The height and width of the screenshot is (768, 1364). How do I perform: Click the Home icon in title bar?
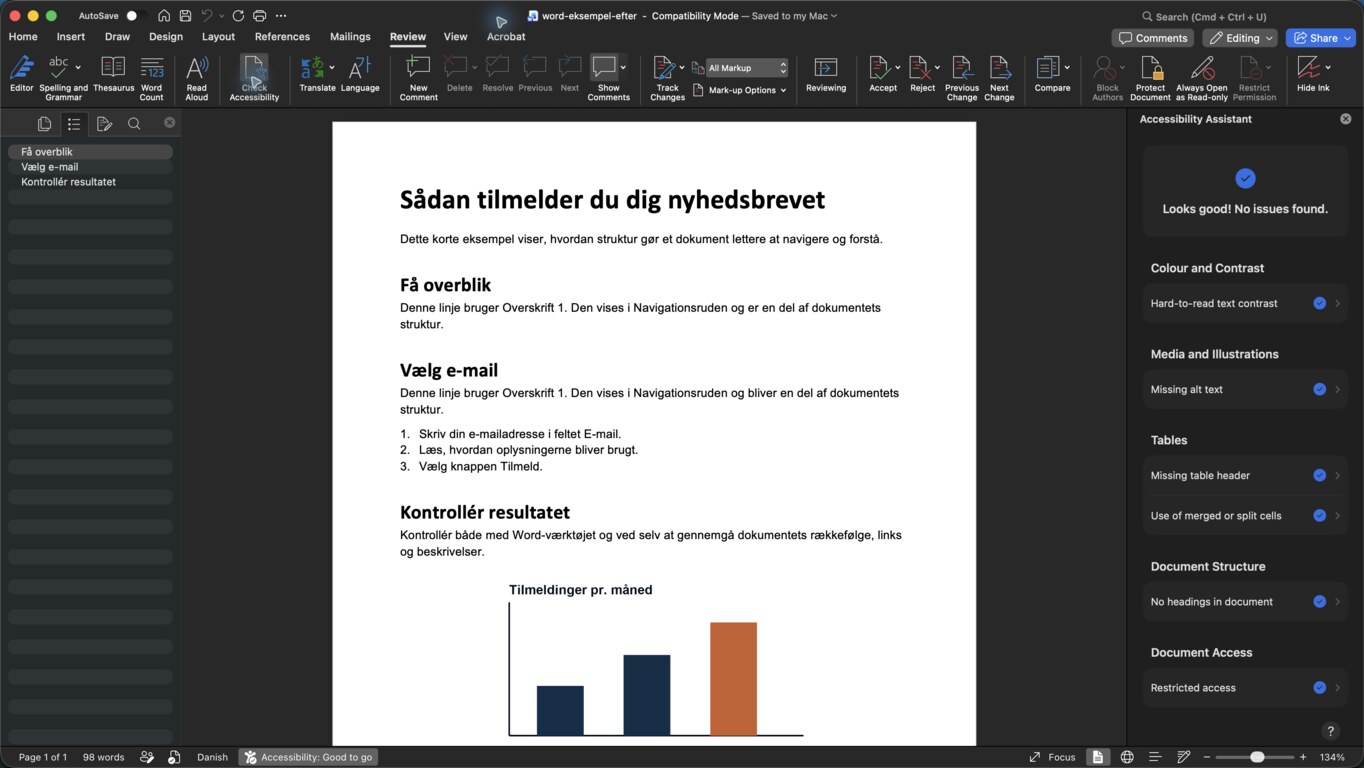[164, 16]
